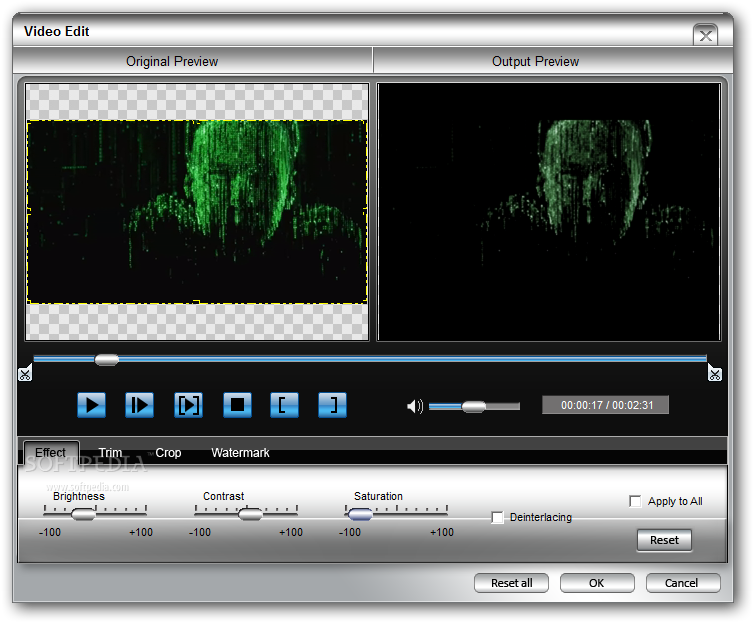Open the Crop tab
This screenshot has width=754, height=623.
tap(168, 452)
